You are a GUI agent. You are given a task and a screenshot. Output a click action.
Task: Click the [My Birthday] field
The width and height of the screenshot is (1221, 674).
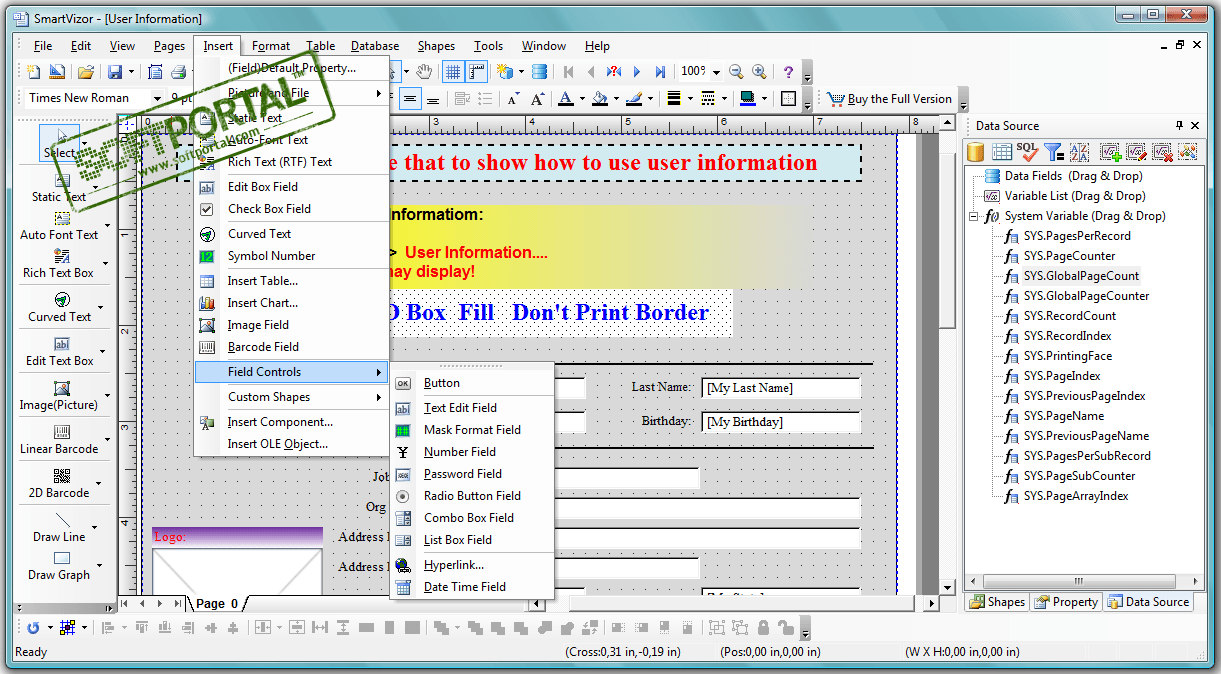[x=781, y=422]
